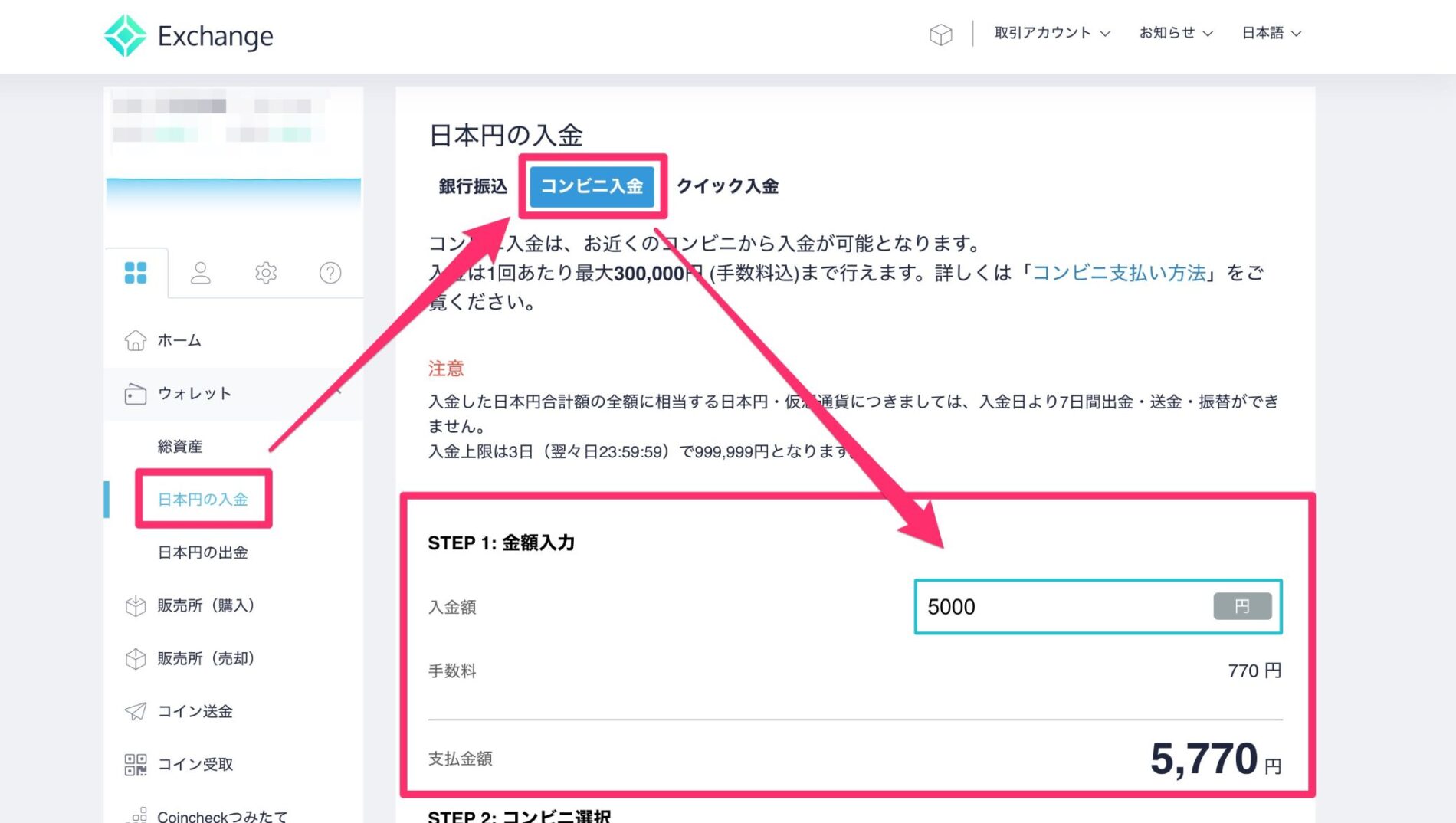Click the Exchange brand text
Viewport: 1456px width, 823px height.
tap(215, 35)
